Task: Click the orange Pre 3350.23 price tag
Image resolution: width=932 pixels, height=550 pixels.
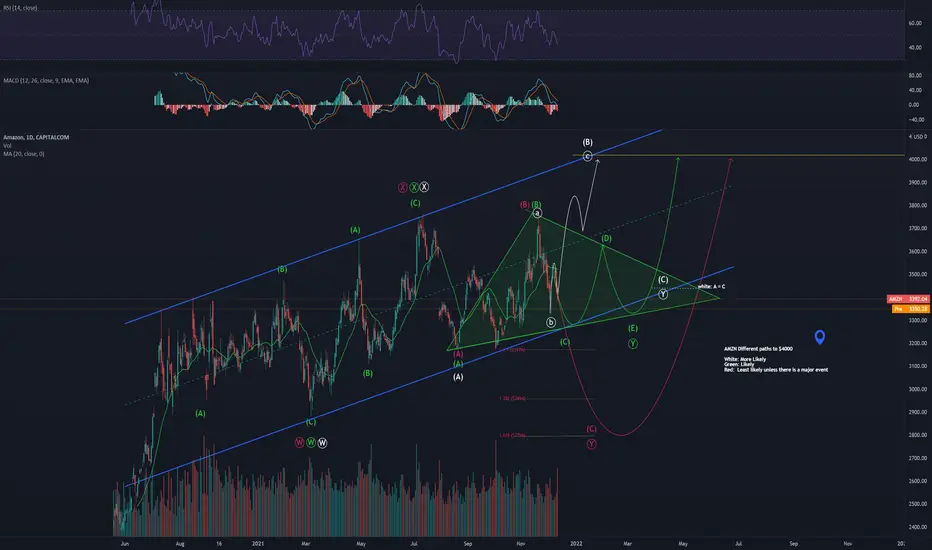Action: (910, 309)
